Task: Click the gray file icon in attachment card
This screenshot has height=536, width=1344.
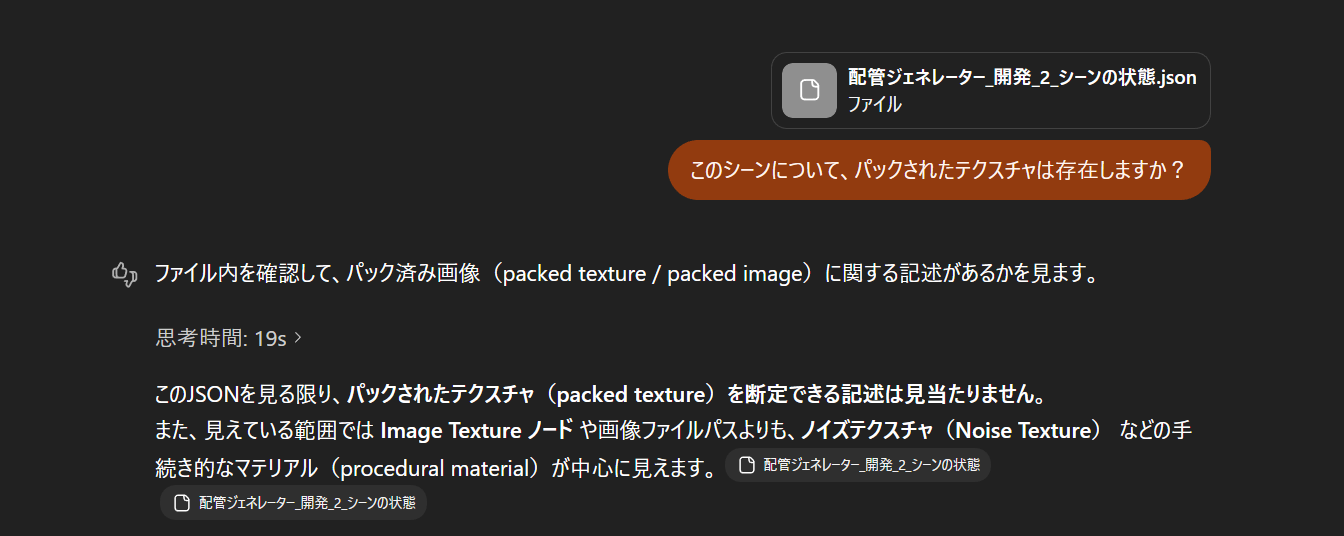Action: pos(809,90)
